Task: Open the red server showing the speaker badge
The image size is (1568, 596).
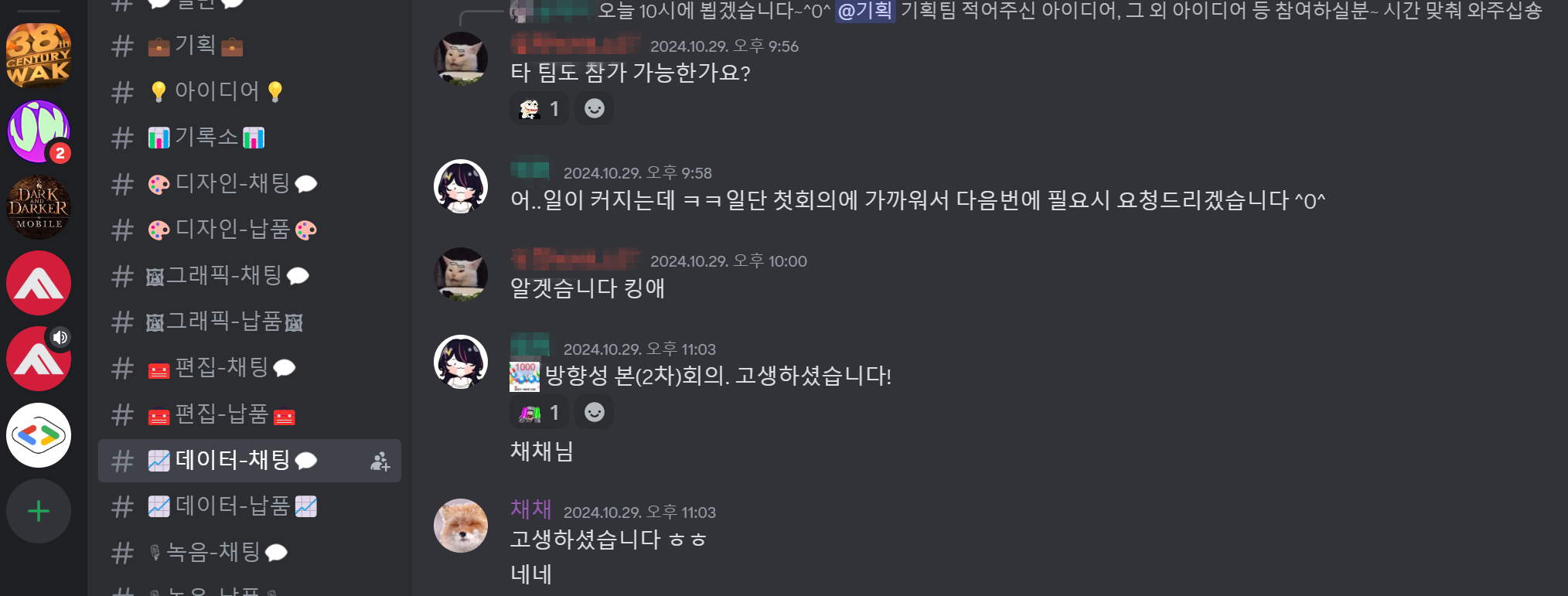Action: coord(39,359)
